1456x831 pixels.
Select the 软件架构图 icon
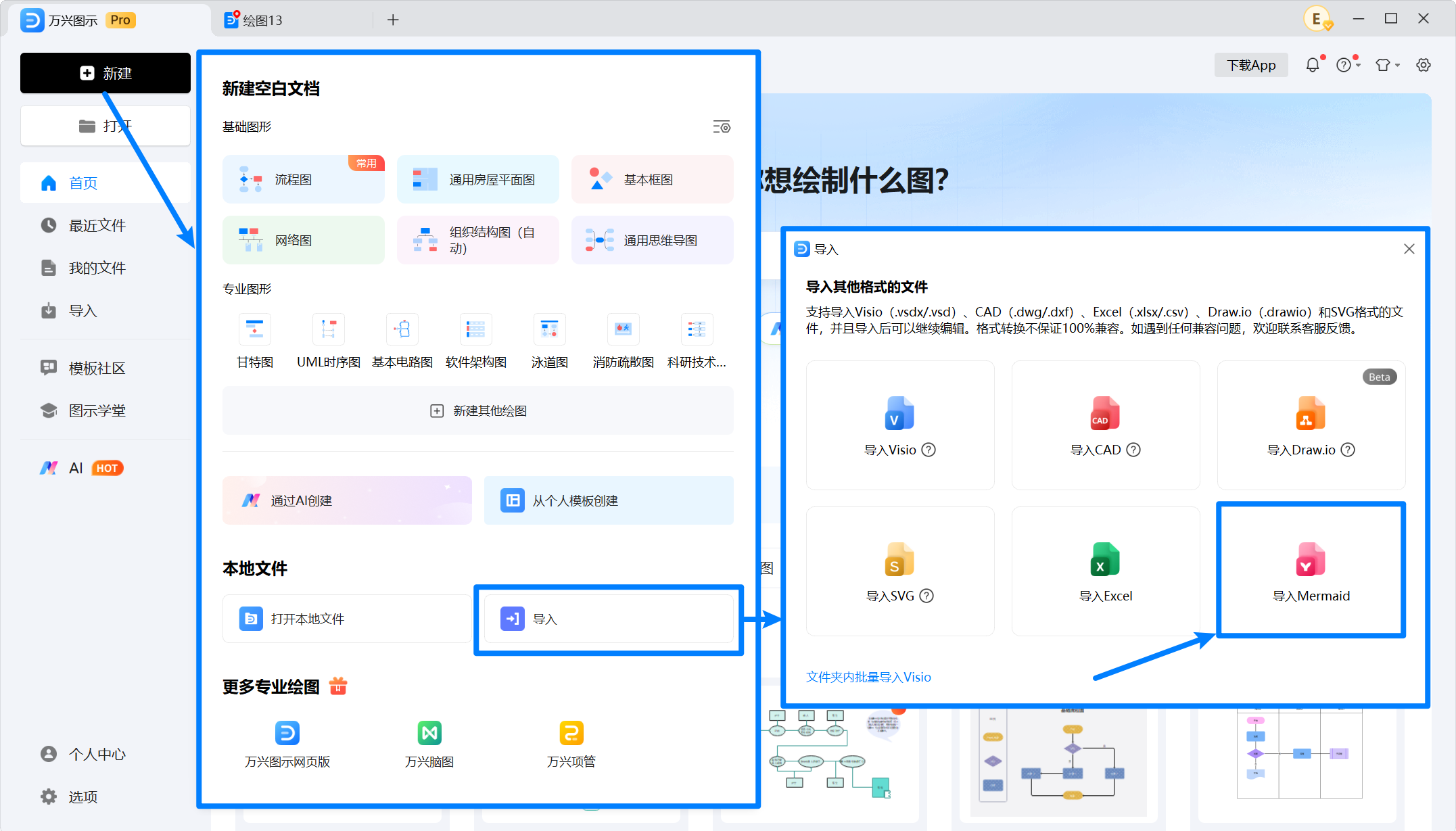pyautogui.click(x=476, y=329)
